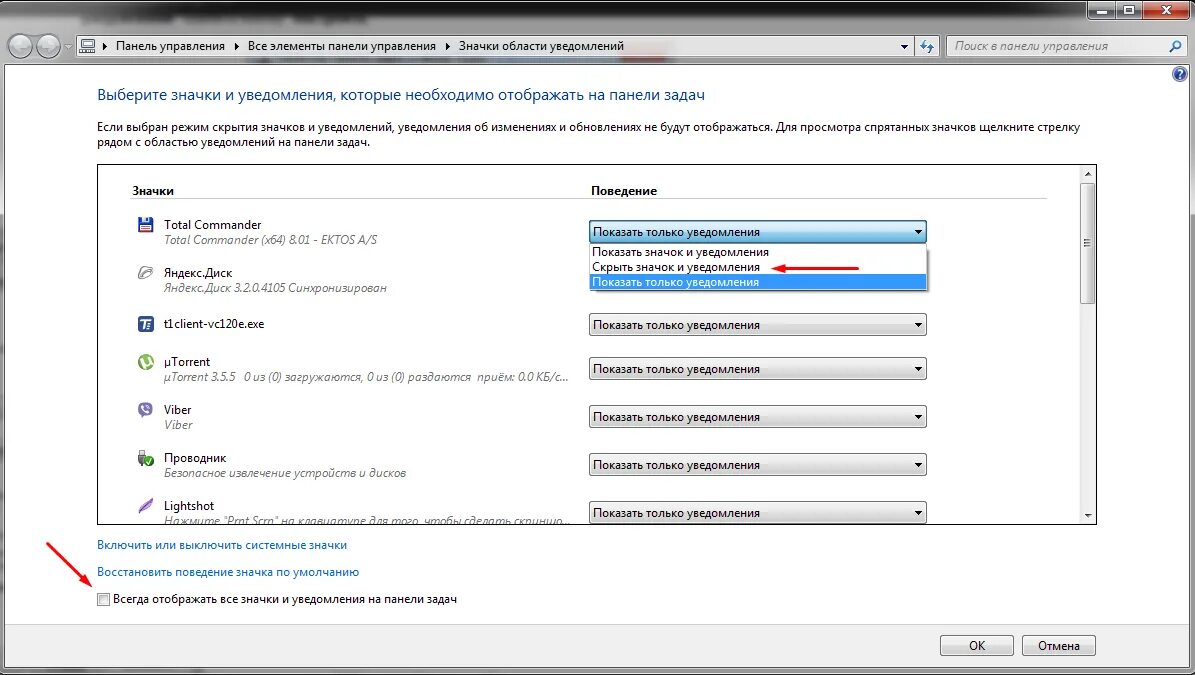Click 'Все элементы панели управления' breadcrumb
Viewport: 1195px width, 675px height.
[x=341, y=46]
